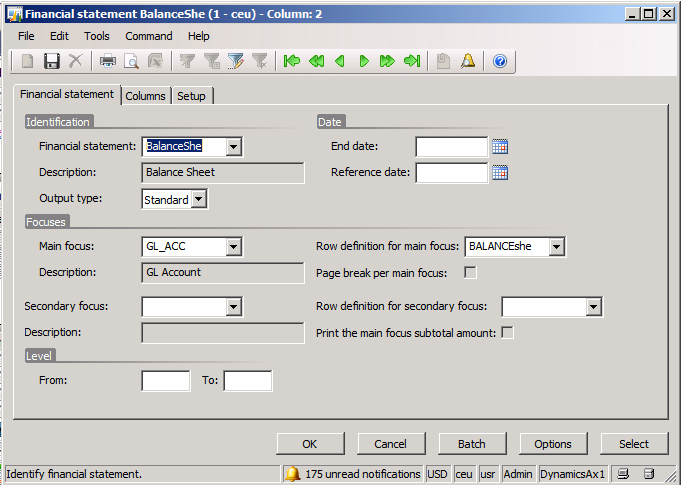The width and height of the screenshot is (681, 485).
Task: Click usr layer in status bar
Action: pyautogui.click(x=487, y=474)
